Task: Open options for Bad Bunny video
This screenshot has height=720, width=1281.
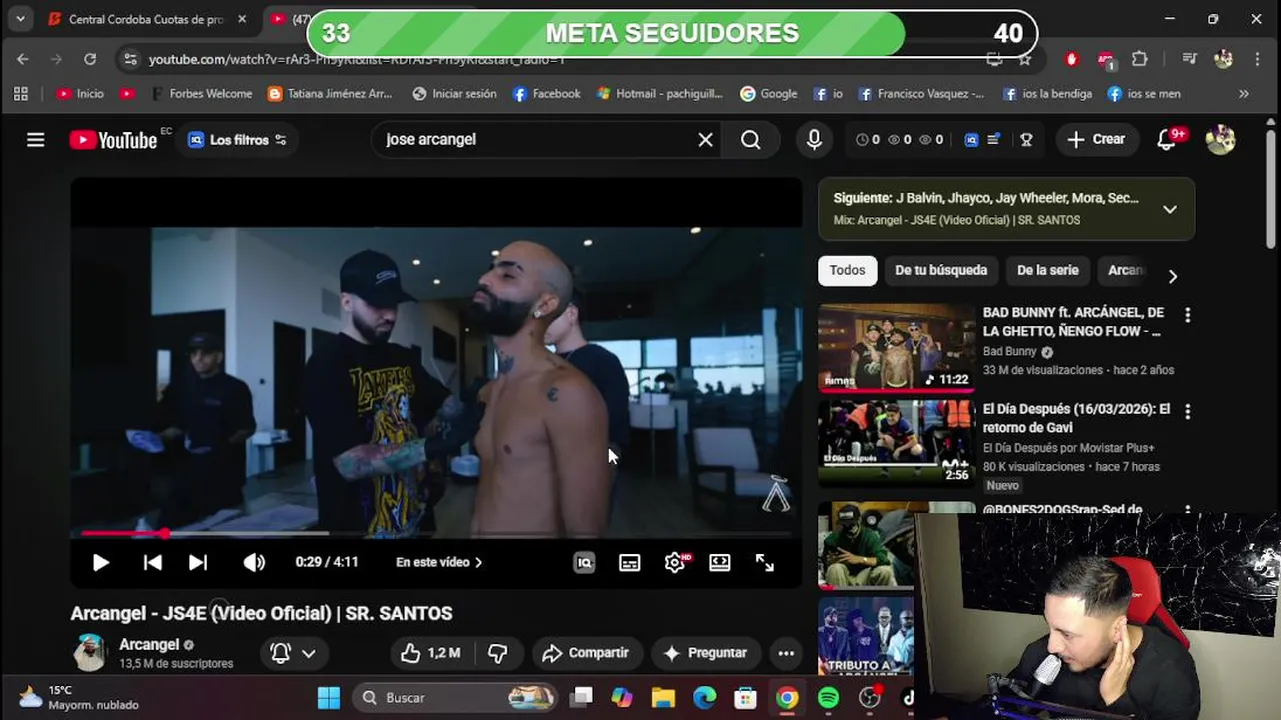Action: point(1187,315)
